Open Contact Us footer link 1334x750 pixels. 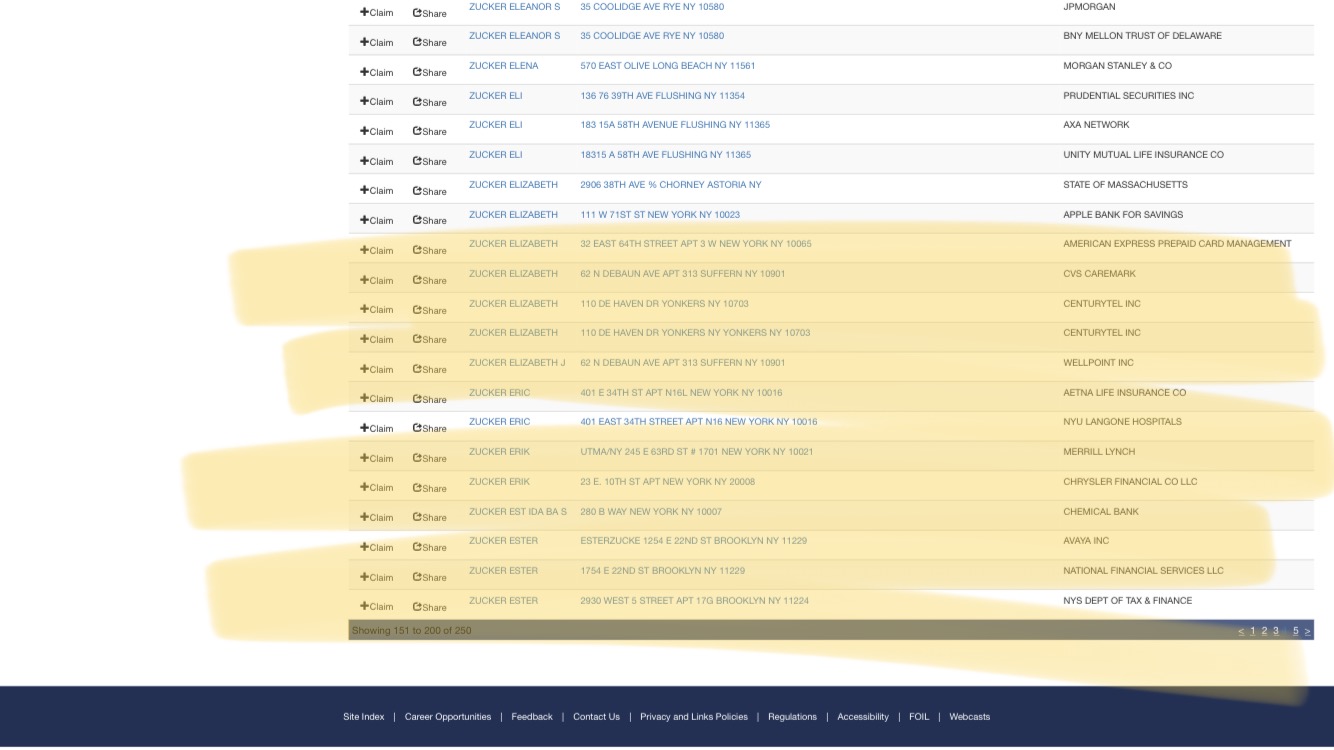pos(596,717)
